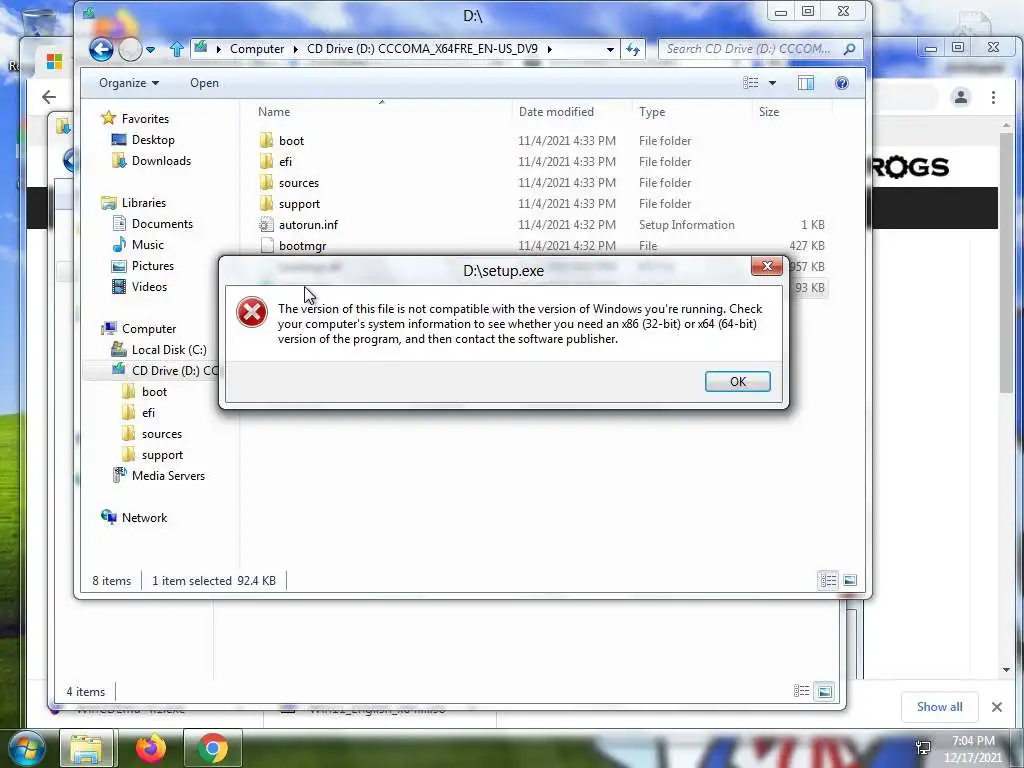The width and height of the screenshot is (1024, 768).
Task: Select the support folder in file list
Action: (299, 204)
